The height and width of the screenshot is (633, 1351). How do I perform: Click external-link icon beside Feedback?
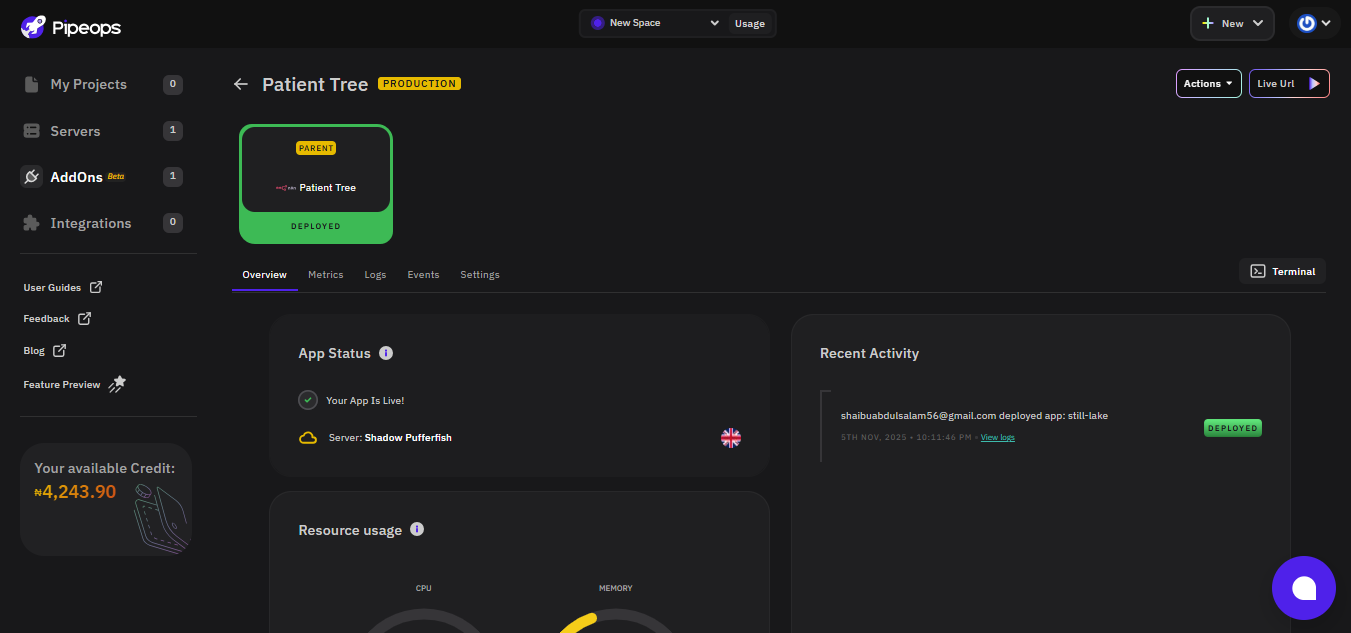coord(84,318)
